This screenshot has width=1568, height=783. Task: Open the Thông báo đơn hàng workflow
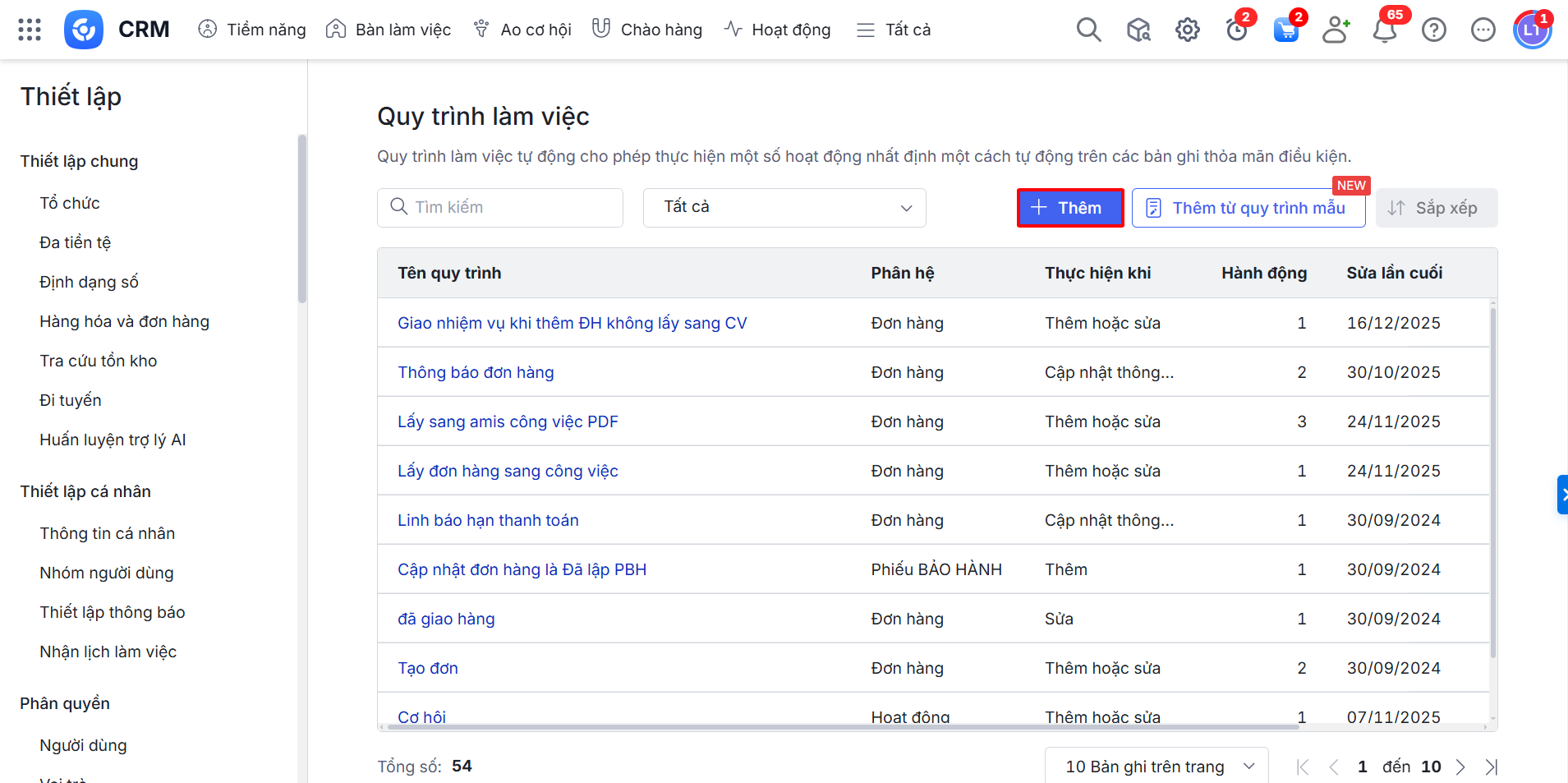click(476, 372)
